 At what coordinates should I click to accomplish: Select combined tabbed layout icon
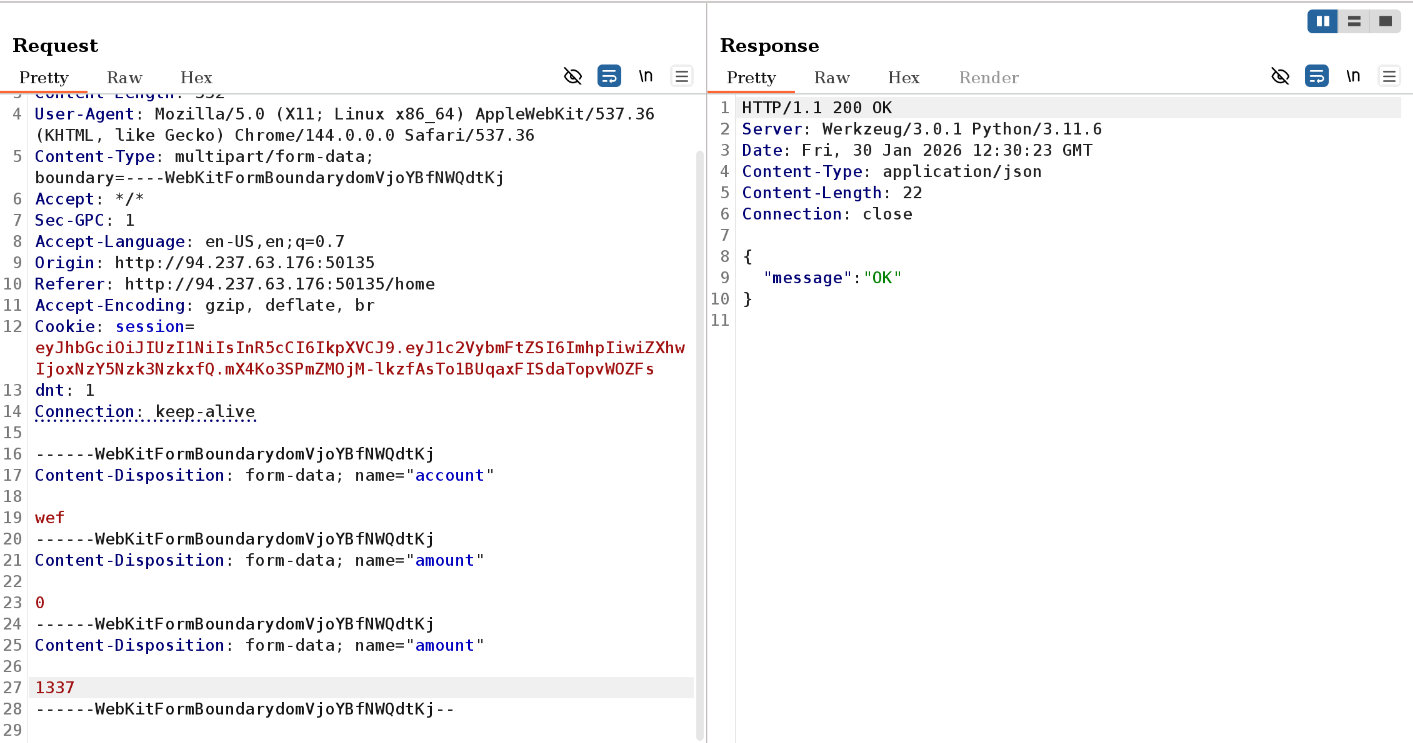click(x=1385, y=21)
